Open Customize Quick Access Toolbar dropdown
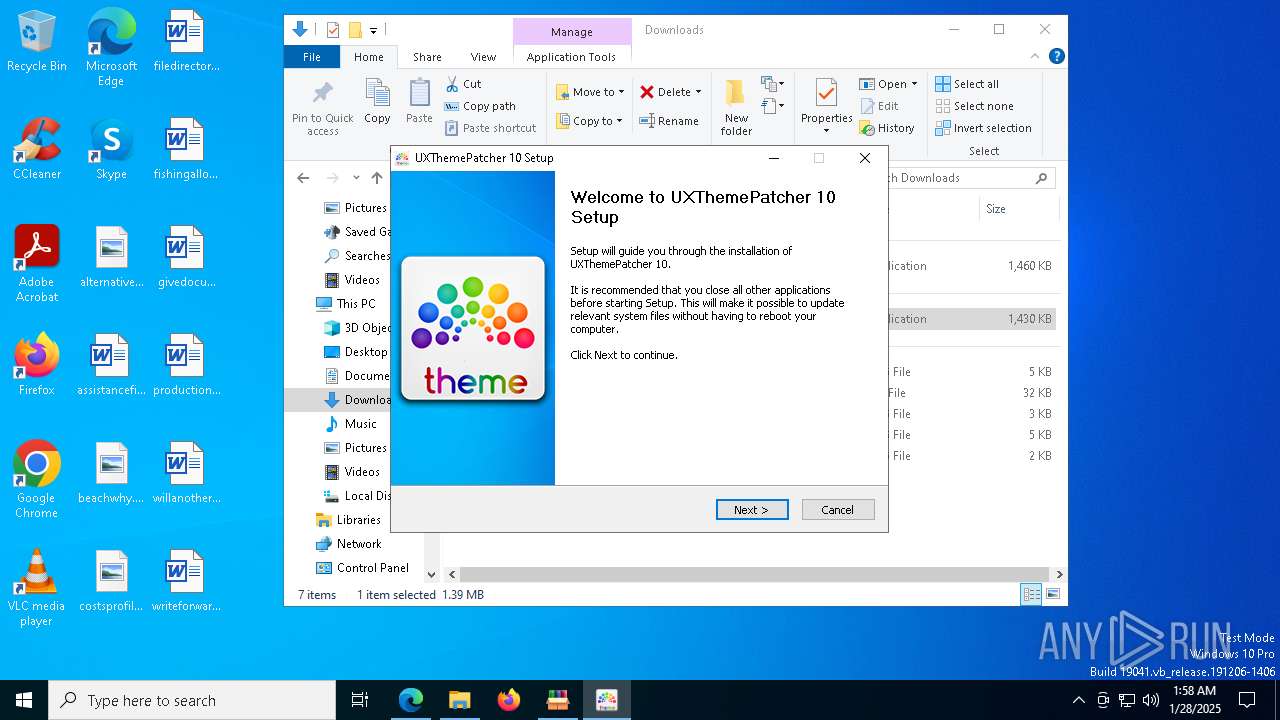 373,31
